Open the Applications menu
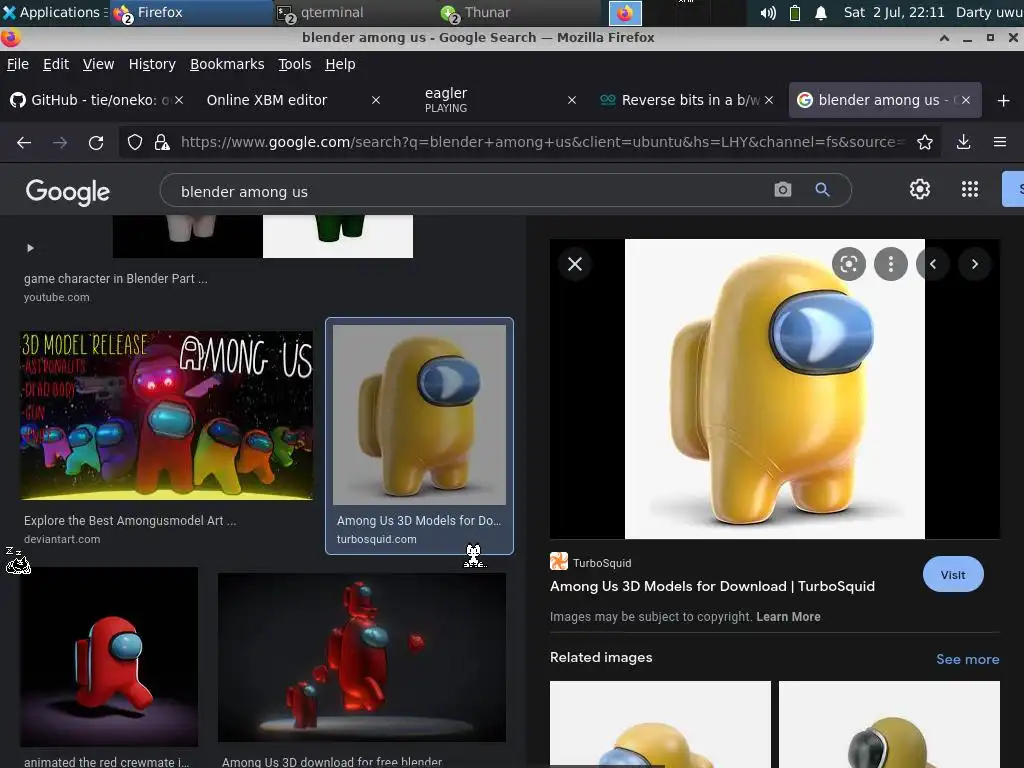 (x=55, y=12)
